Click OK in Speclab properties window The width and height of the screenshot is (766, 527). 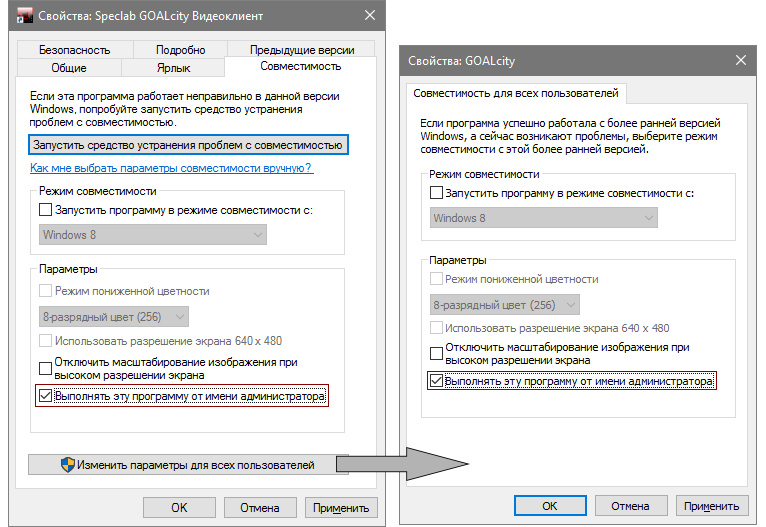[x=179, y=507]
